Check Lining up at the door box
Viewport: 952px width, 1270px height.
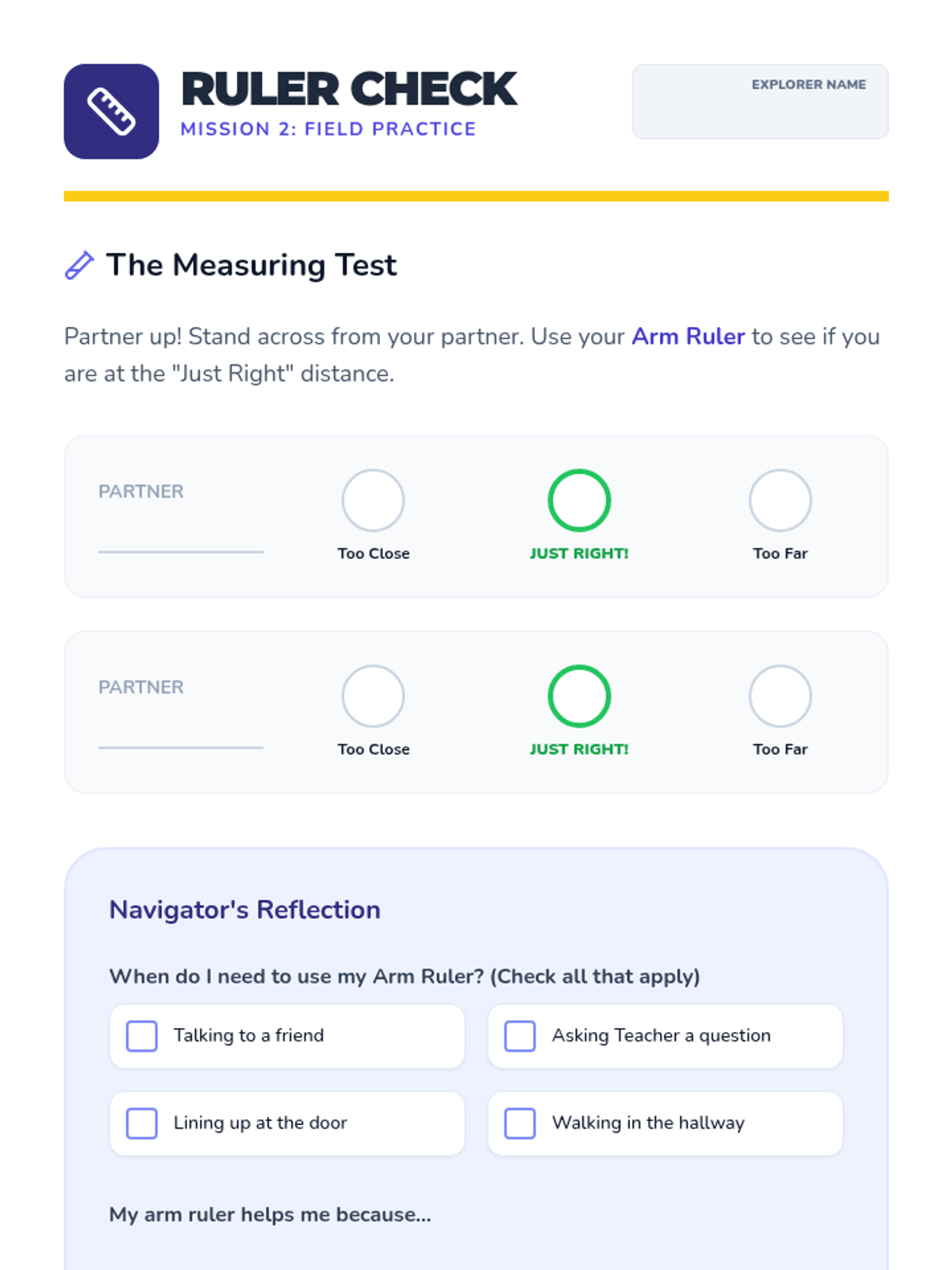[x=142, y=1123]
